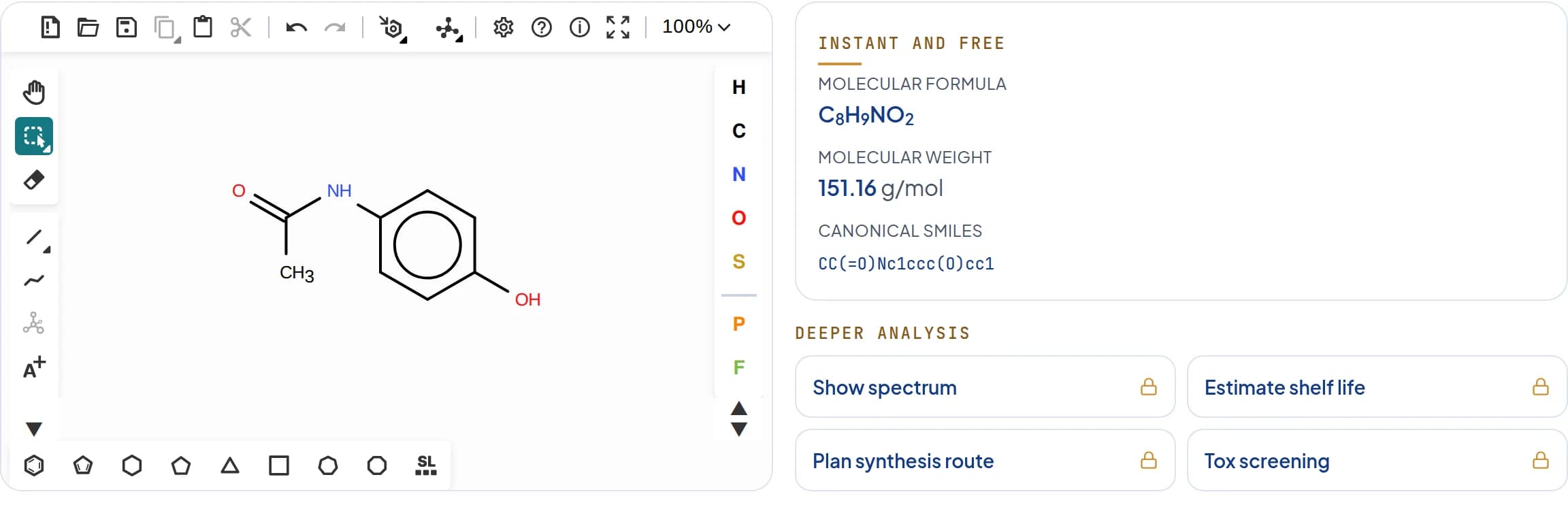Select the carbonyl O atom
The image size is (1568, 524).
(x=238, y=191)
